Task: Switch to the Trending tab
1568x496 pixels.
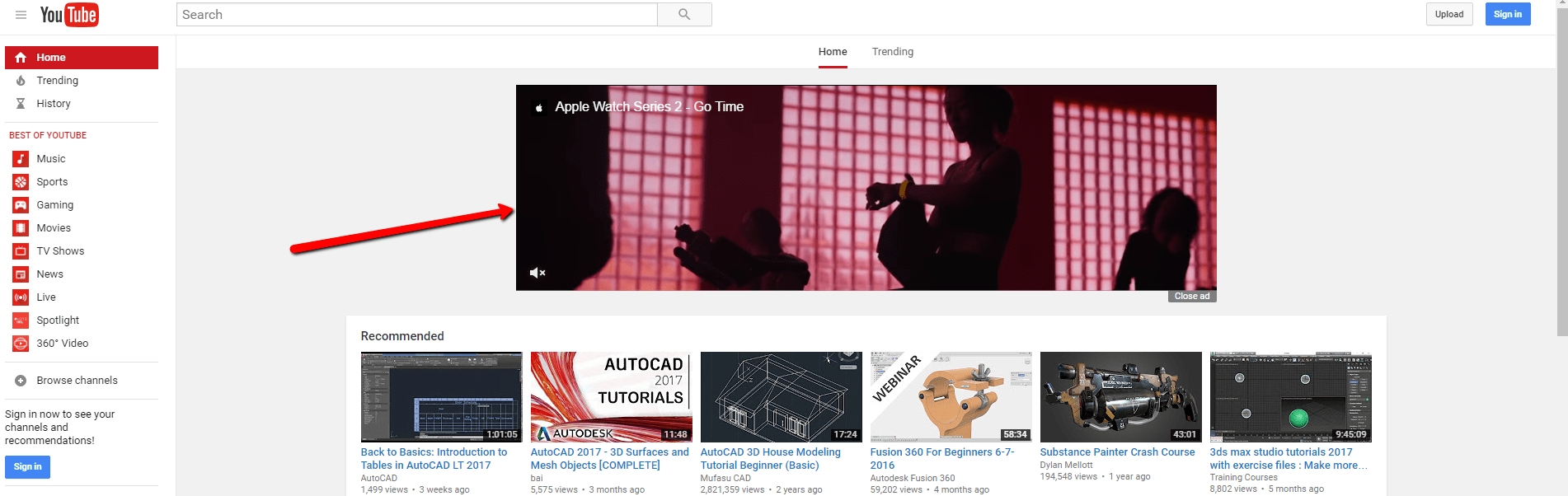Action: [893, 52]
